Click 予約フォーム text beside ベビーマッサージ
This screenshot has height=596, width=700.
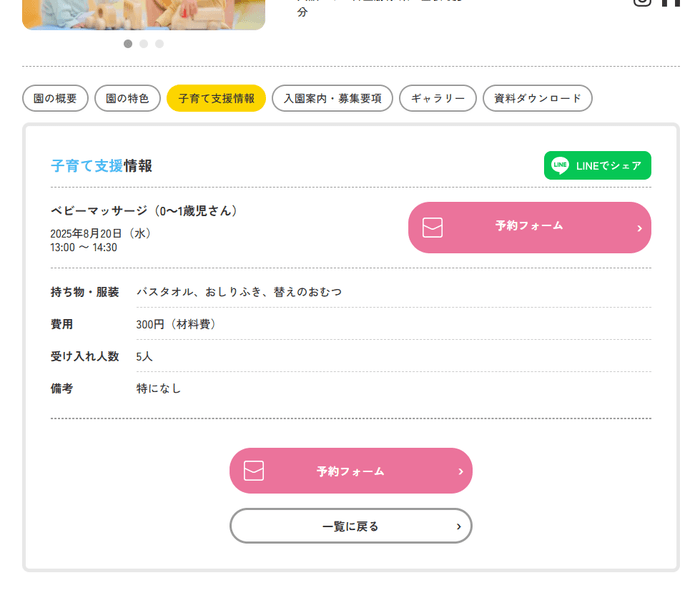529,227
